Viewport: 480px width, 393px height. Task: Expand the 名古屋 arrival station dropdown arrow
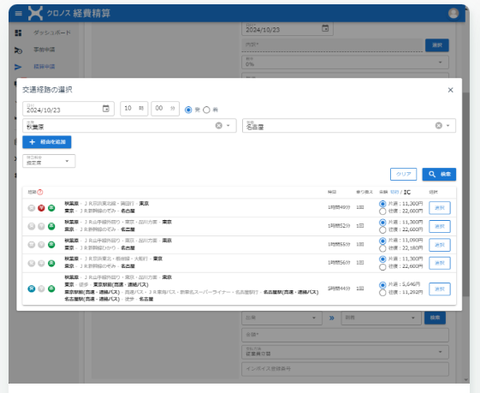[x=448, y=126]
